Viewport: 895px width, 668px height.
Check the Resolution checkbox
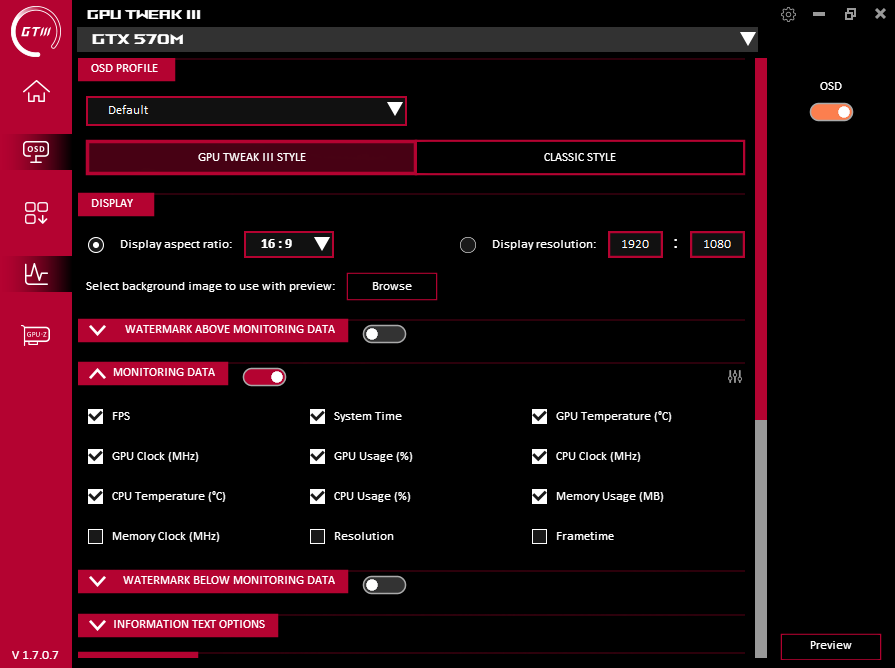tap(317, 536)
